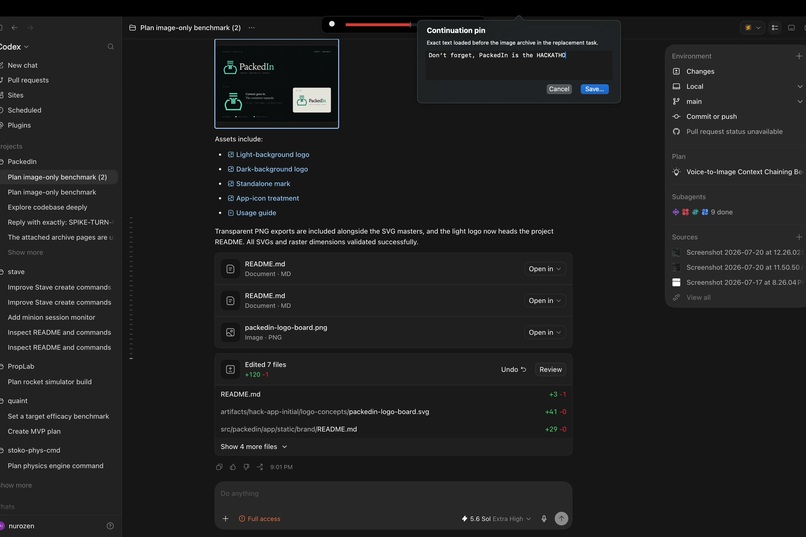This screenshot has width=806, height=537.
Task: Give thumbs up to the response
Action: click(233, 467)
